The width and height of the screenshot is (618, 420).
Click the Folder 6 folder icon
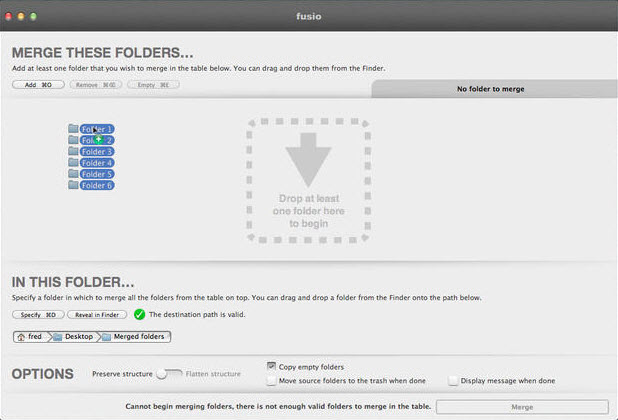[x=73, y=185]
